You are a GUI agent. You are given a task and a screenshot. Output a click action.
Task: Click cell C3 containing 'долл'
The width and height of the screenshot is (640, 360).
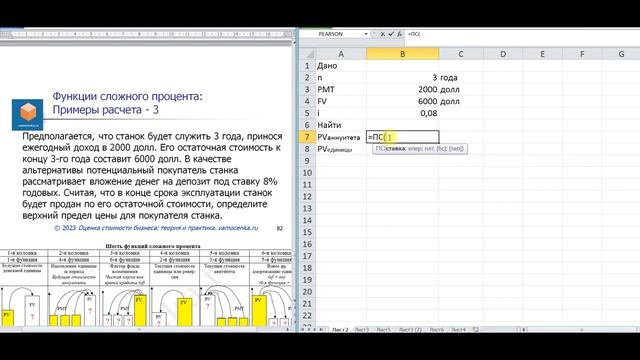click(x=461, y=89)
